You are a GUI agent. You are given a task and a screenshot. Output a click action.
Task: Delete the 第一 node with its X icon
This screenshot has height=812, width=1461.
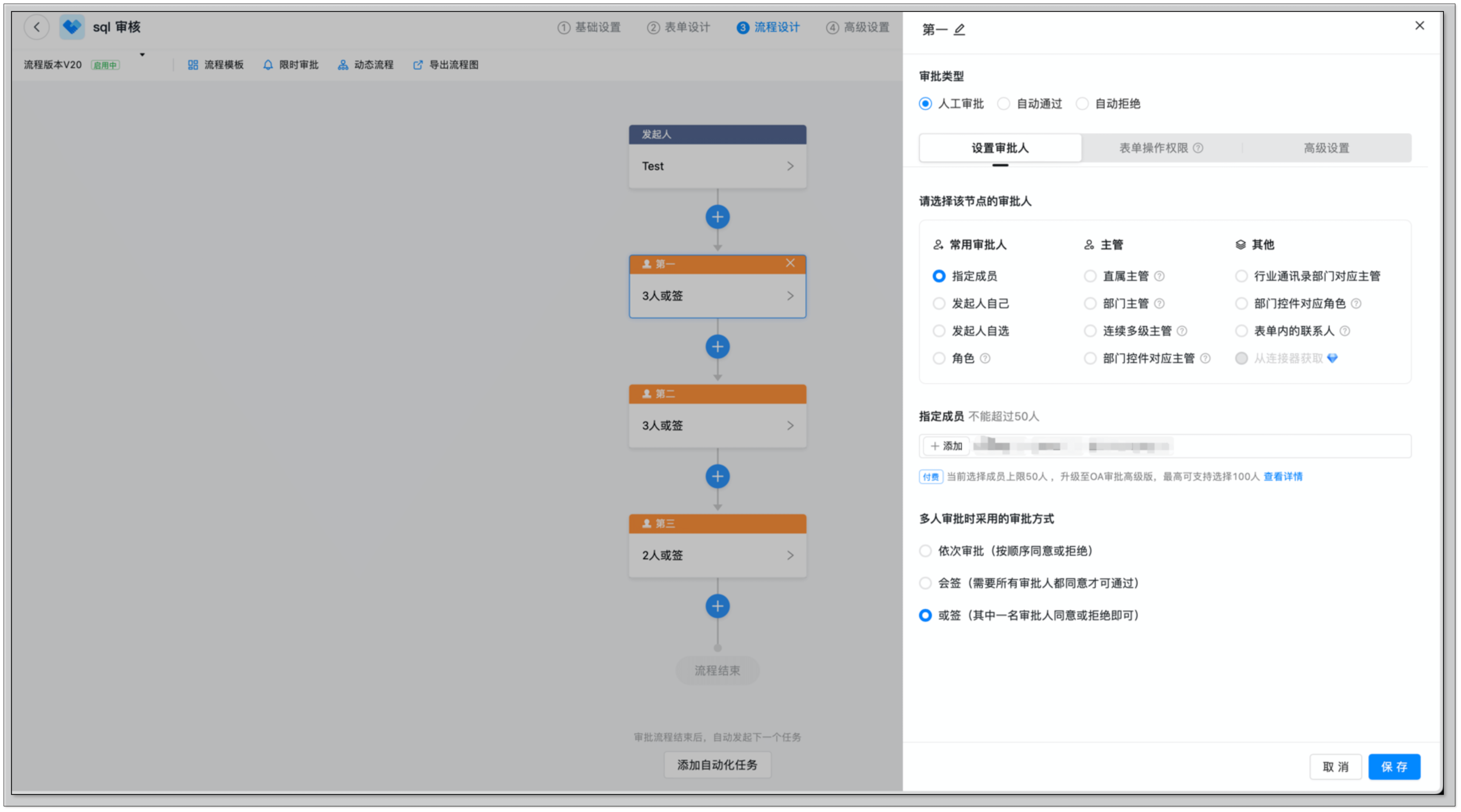790,263
